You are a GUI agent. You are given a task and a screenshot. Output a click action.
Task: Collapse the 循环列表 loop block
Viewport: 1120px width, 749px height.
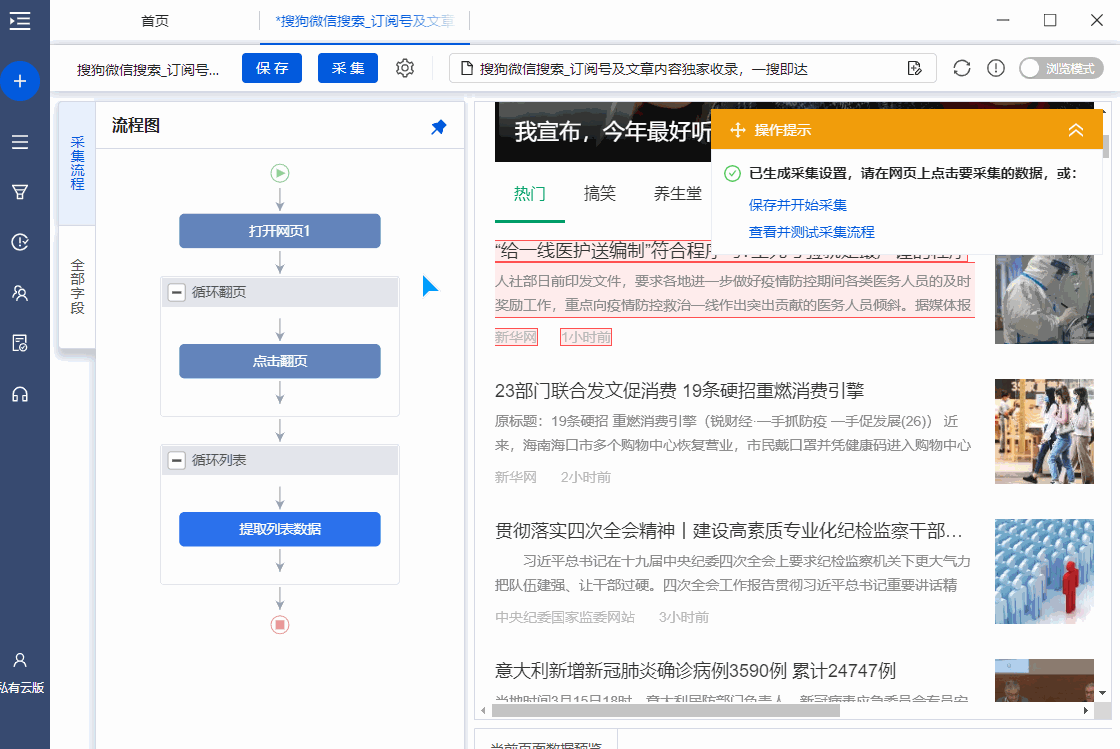tap(176, 461)
